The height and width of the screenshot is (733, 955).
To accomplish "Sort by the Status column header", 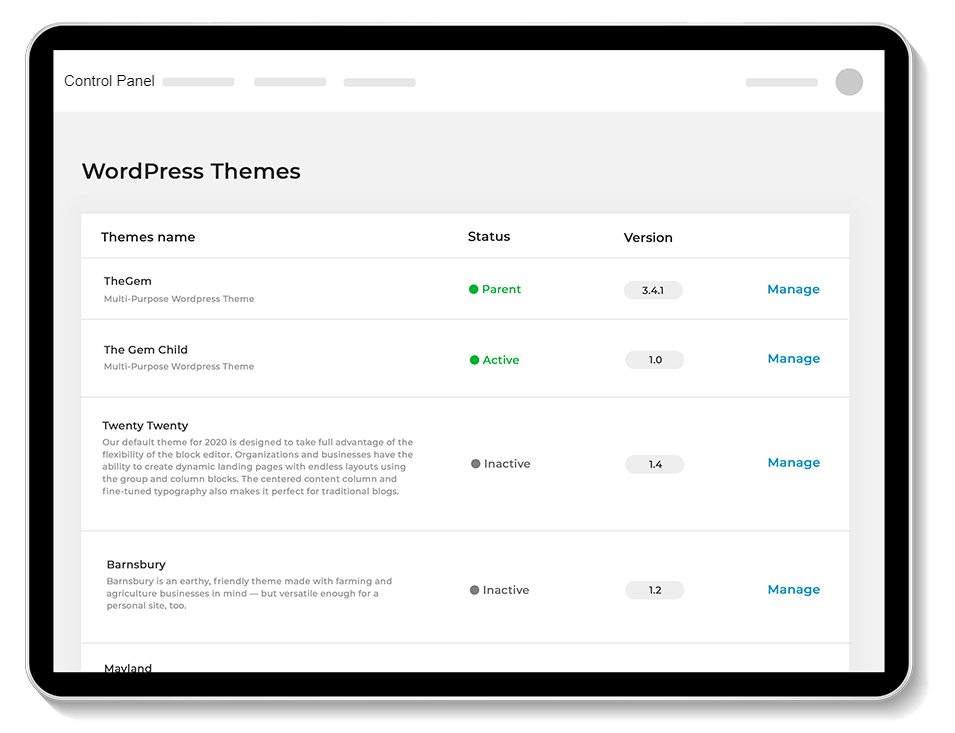I will coord(488,236).
